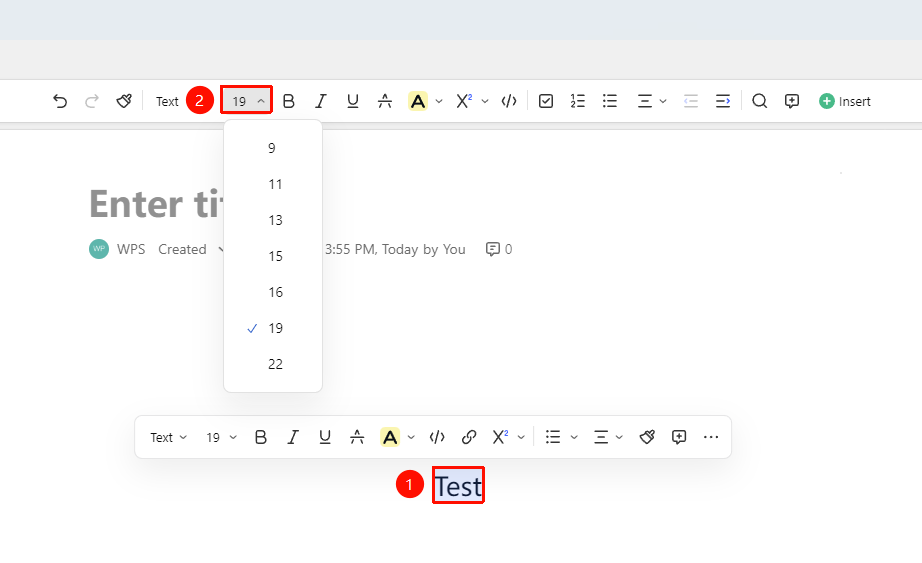
Task: Open highlight color dropdown arrow in top toolbar
Action: (439, 101)
